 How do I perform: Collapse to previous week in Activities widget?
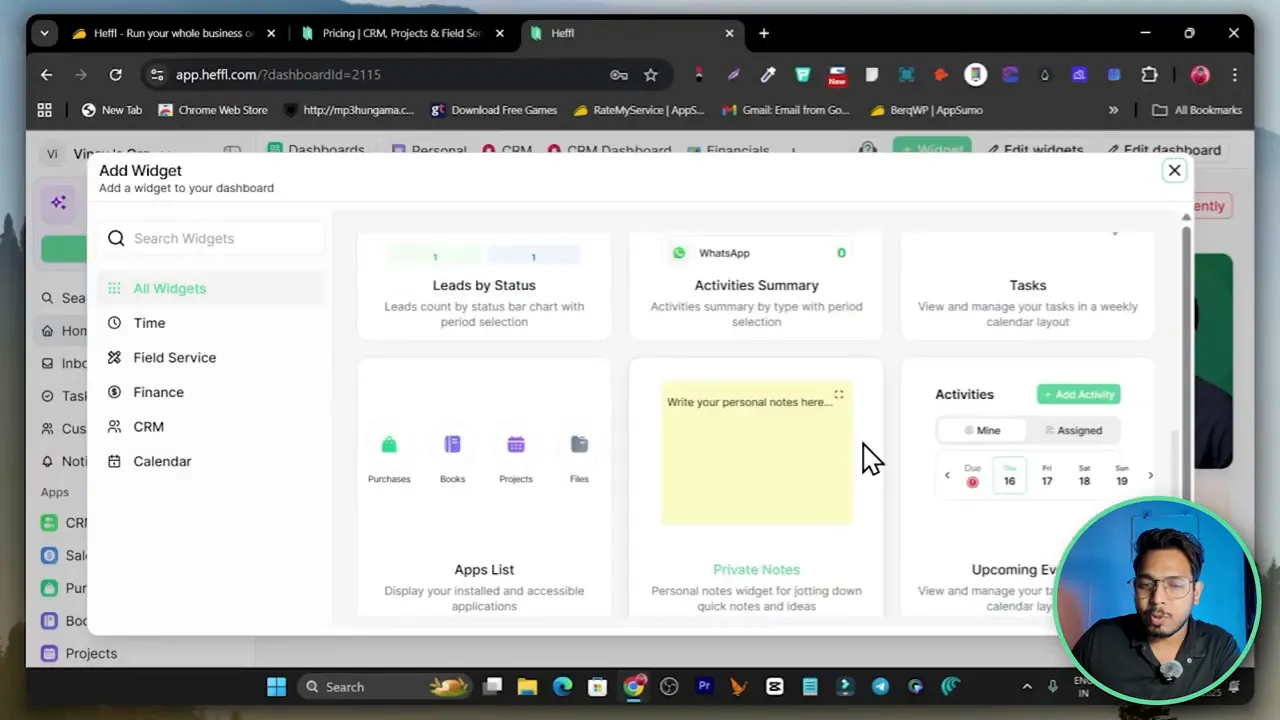947,475
